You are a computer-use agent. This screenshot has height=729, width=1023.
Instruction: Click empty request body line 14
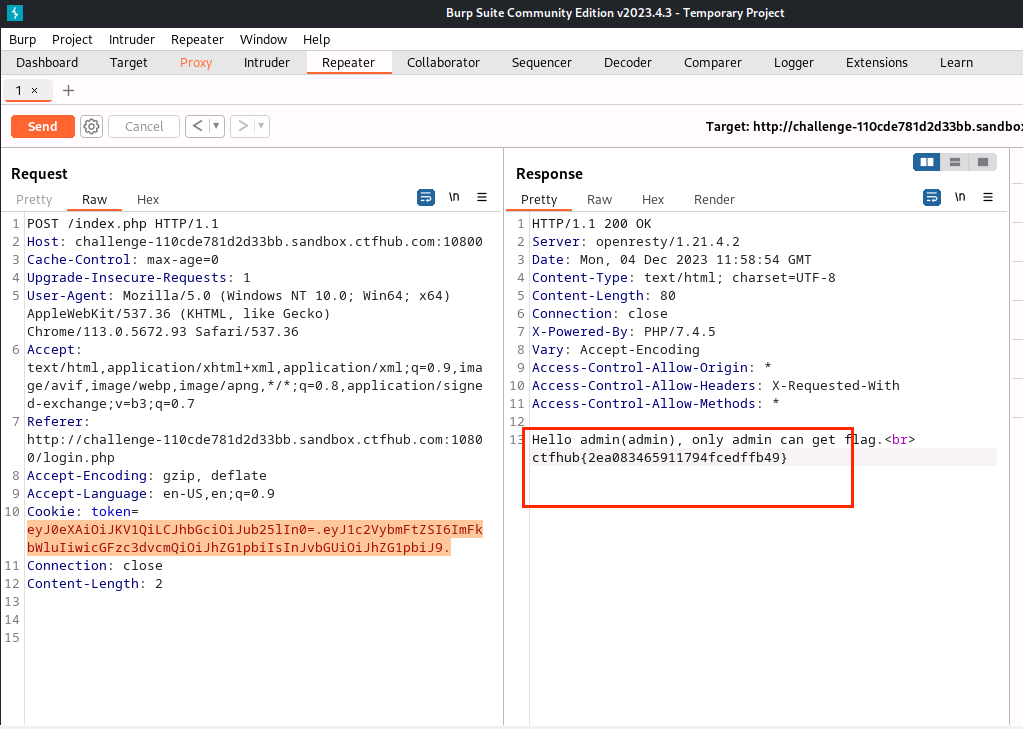pyautogui.click(x=254, y=619)
